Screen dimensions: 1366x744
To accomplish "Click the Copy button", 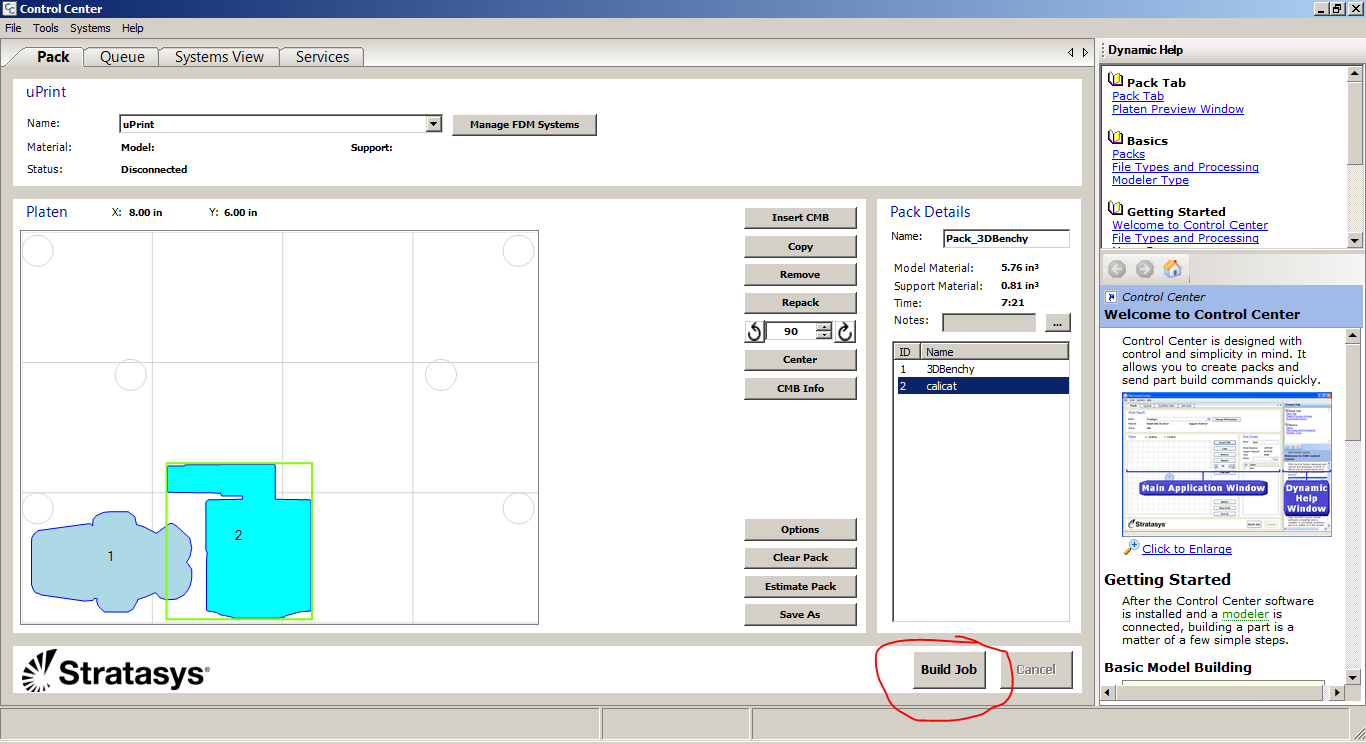I will (800, 246).
